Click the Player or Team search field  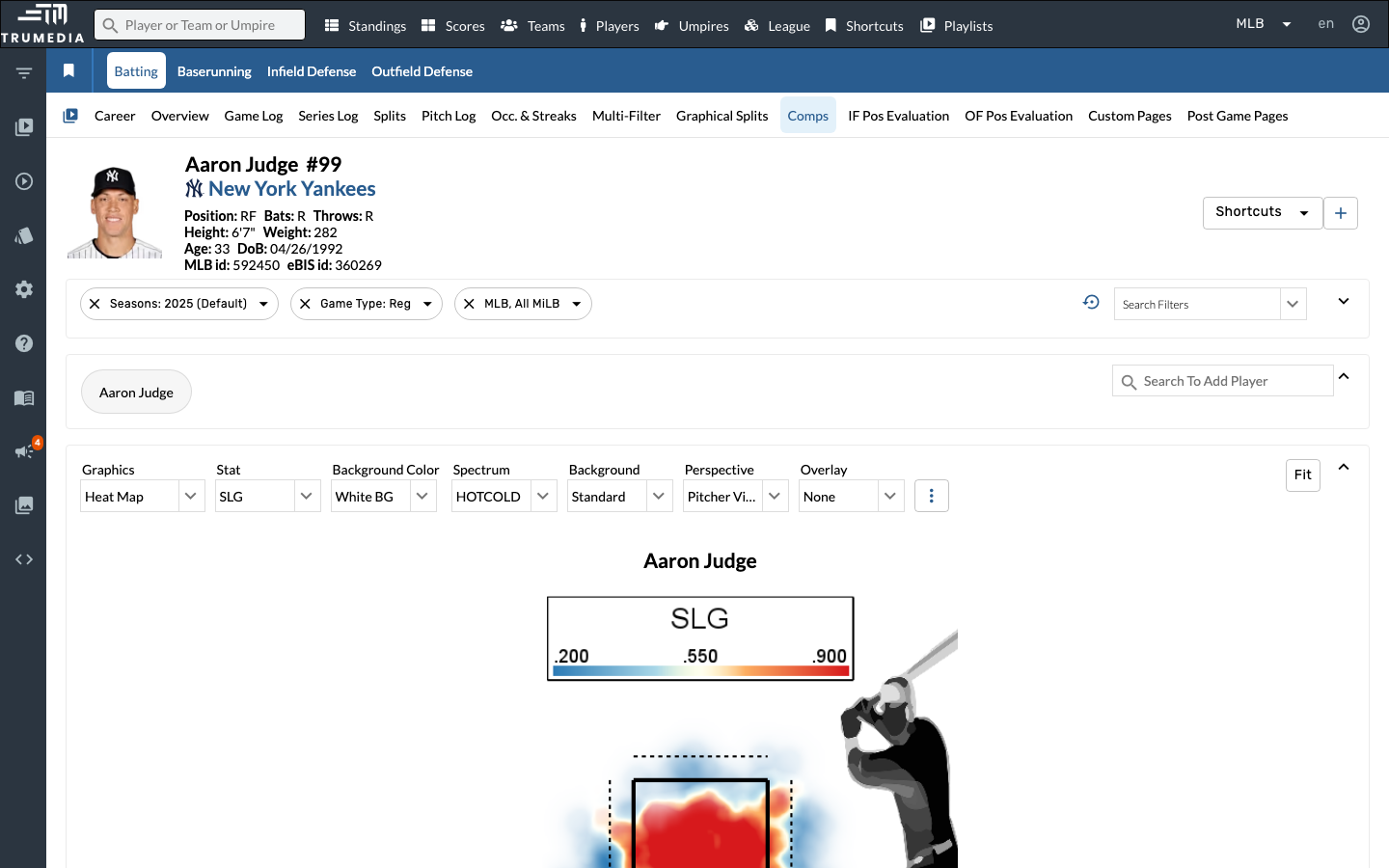(x=200, y=25)
